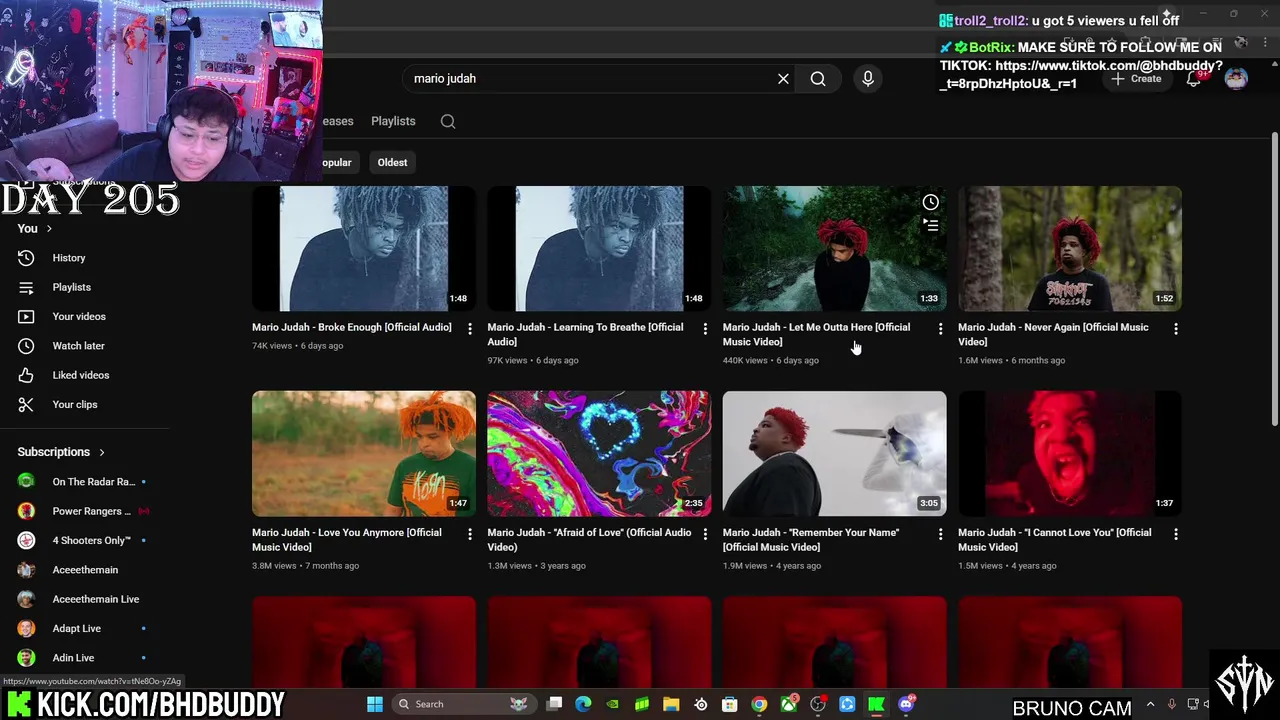The image size is (1280, 720).
Task: Play the Let Me Outta Here thumbnail
Action: (834, 248)
